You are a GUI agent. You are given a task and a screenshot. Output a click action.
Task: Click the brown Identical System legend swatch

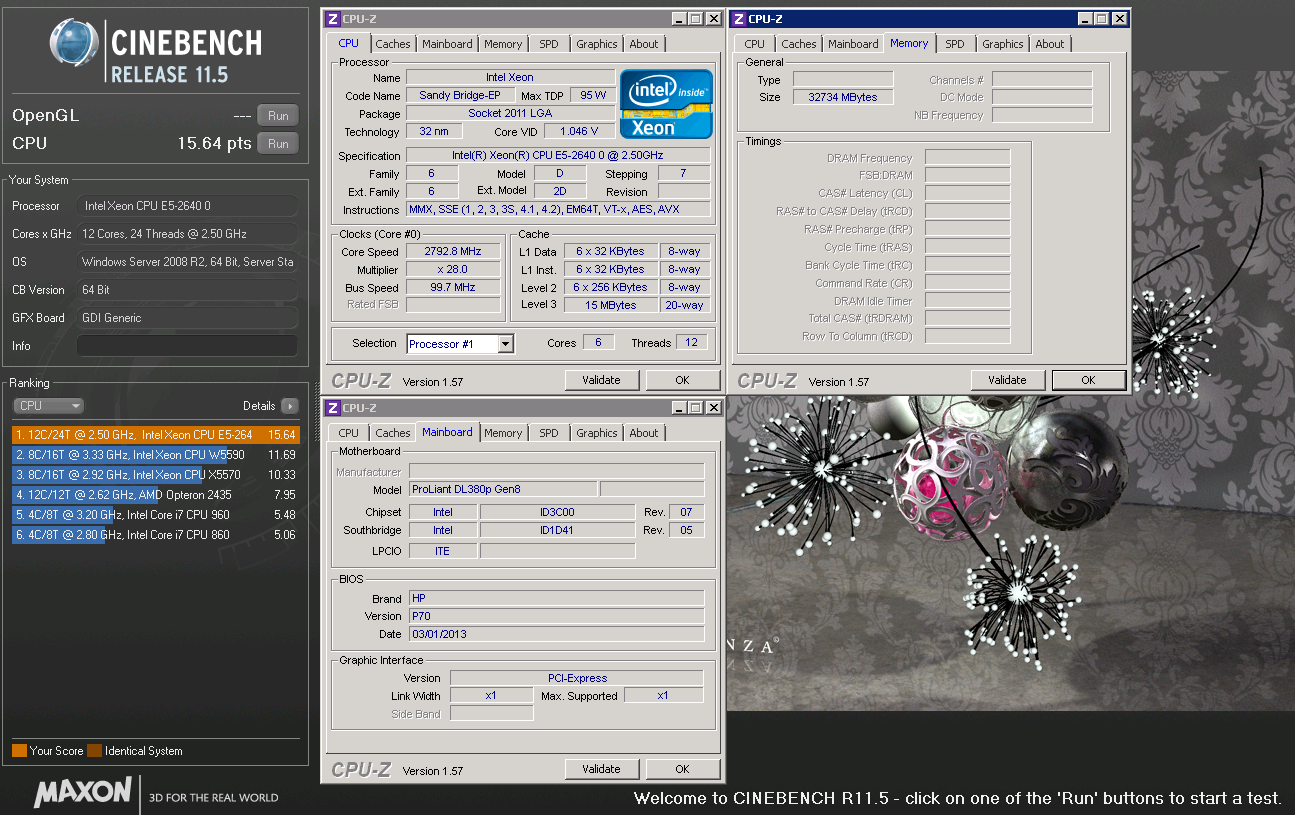94,751
